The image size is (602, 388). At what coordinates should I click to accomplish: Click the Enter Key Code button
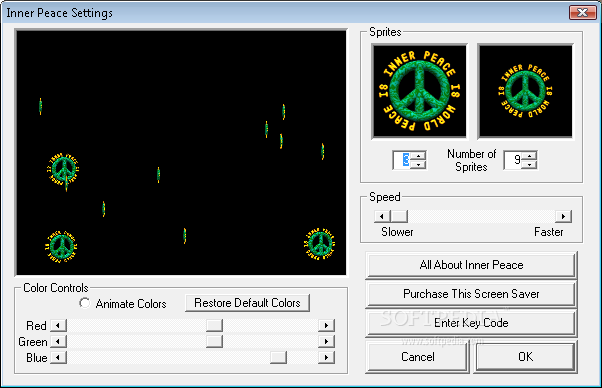coord(471,323)
